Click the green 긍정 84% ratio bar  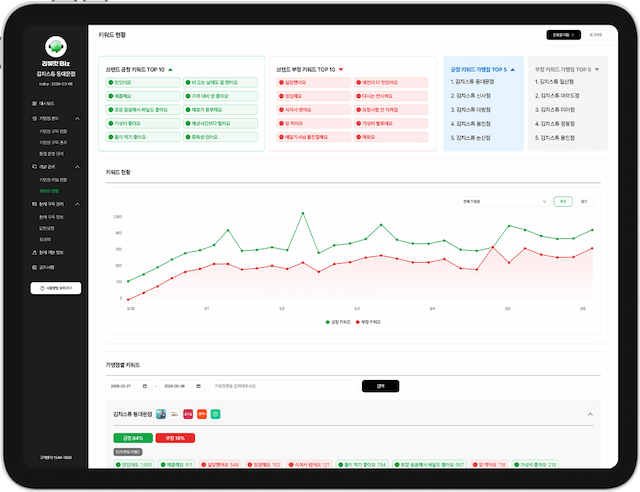(133, 438)
